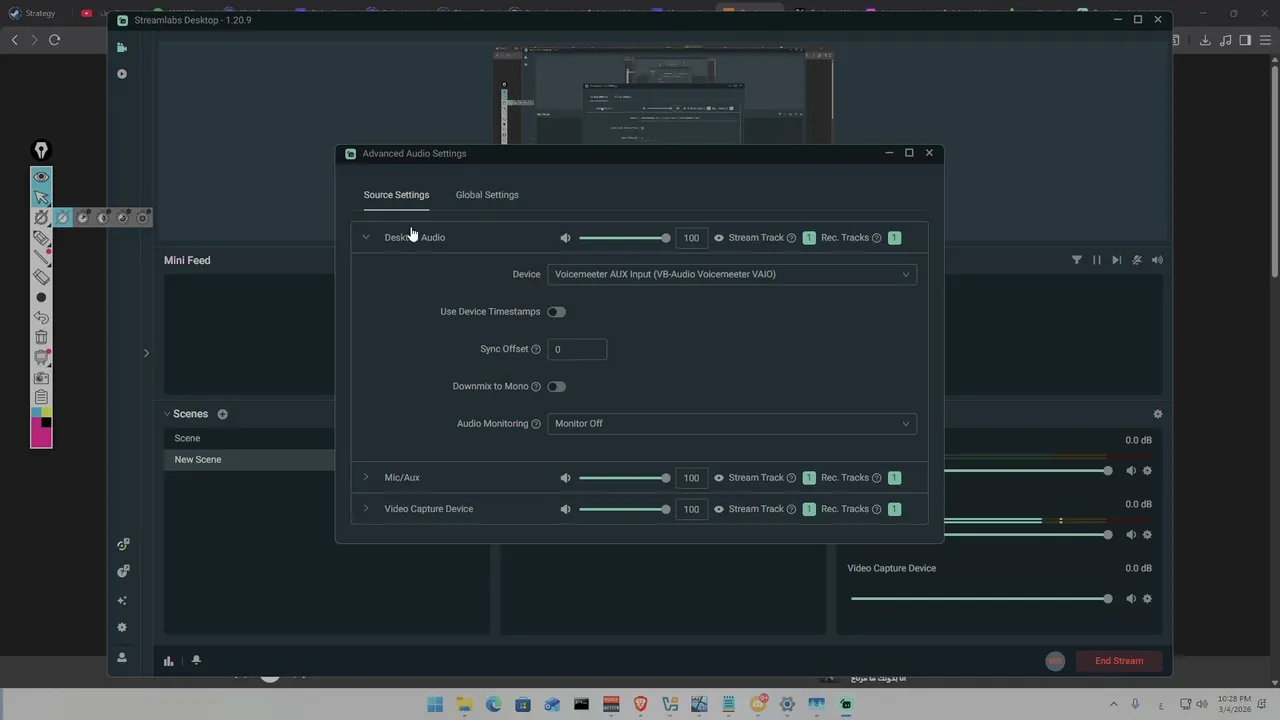Screen dimensions: 1280x720
Task: Open the Device dropdown for Voicemeeter AUX Input
Action: (x=732, y=274)
